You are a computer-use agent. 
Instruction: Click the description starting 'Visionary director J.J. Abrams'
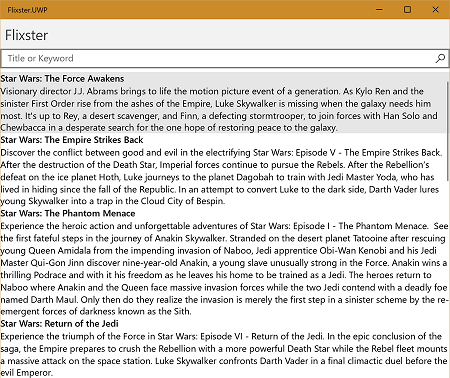[219, 109]
